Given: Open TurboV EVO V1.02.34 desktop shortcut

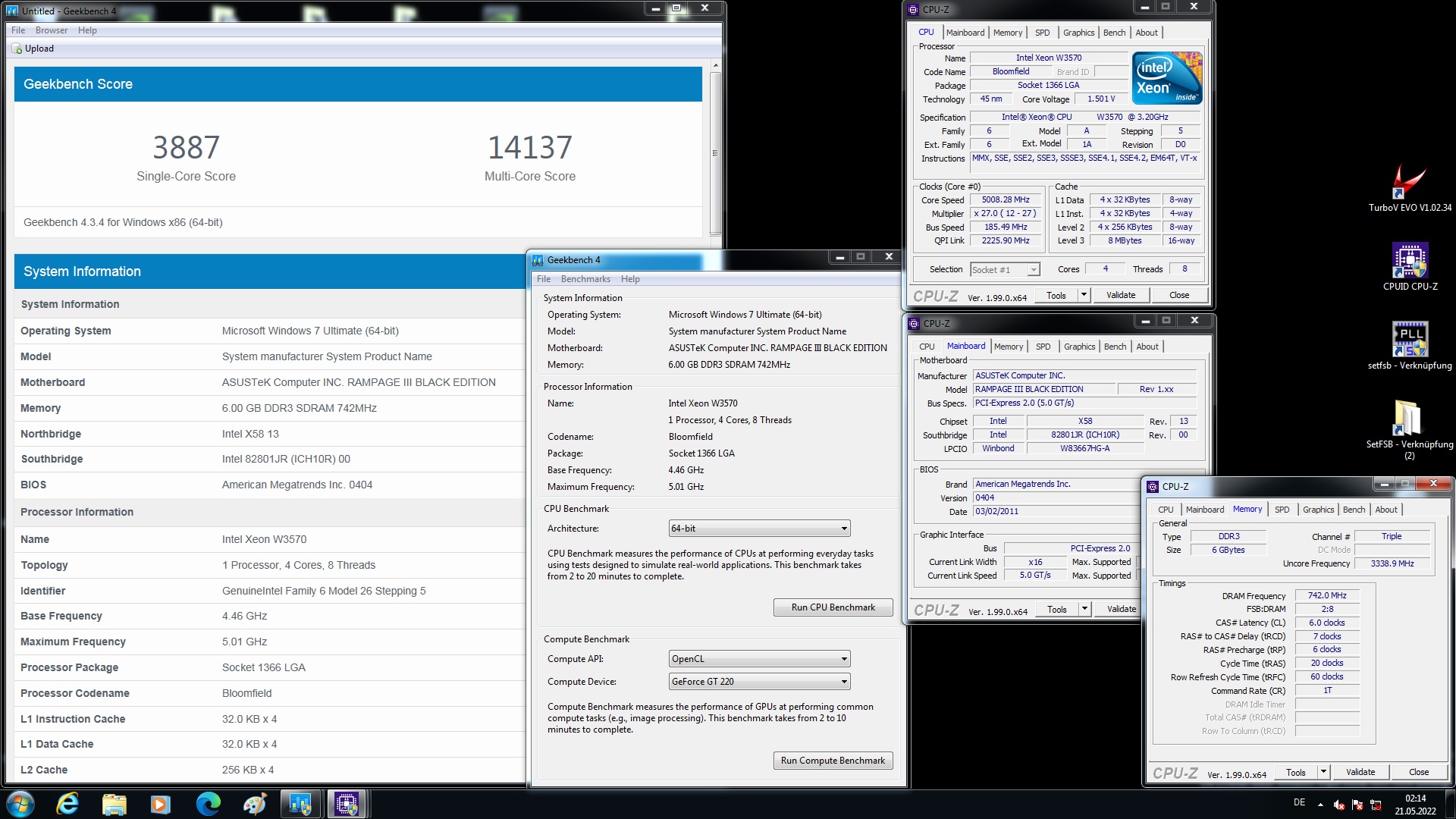Looking at the screenshot, I should pyautogui.click(x=1410, y=188).
